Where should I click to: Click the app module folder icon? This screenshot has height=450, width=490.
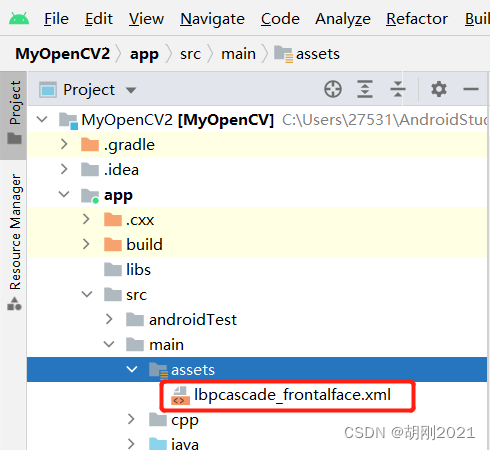[90, 195]
